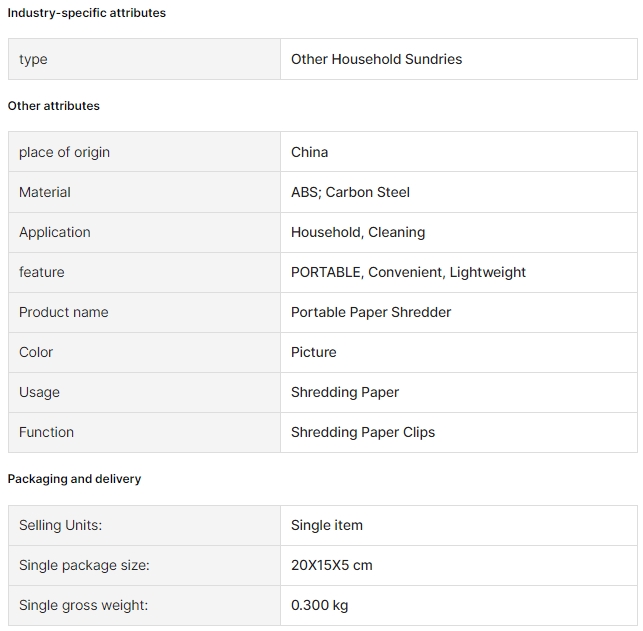
Task: Select the 'Portable Paper Shredder' product name
Action: [371, 312]
